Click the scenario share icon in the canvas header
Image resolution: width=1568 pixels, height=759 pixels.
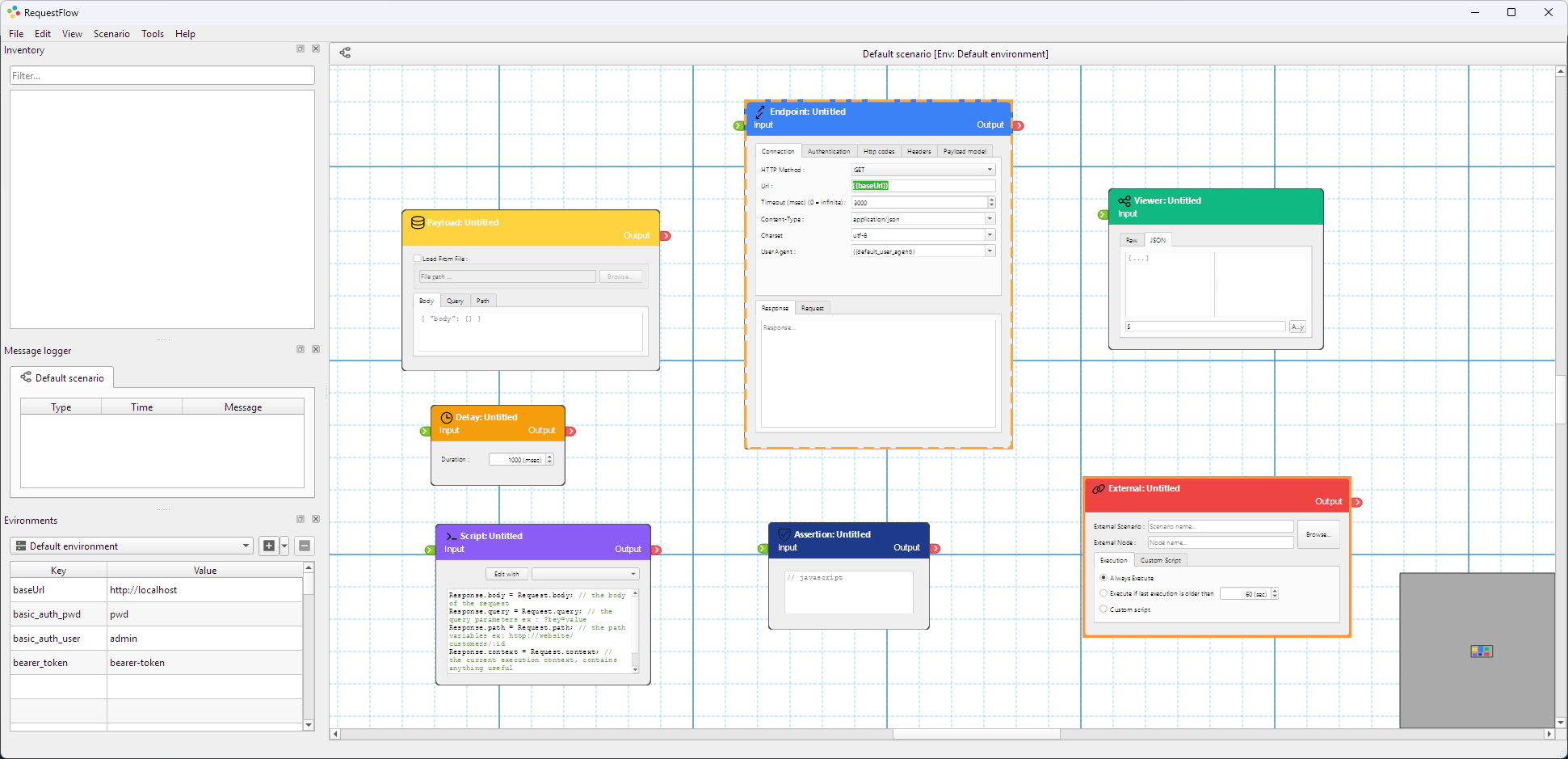345,53
